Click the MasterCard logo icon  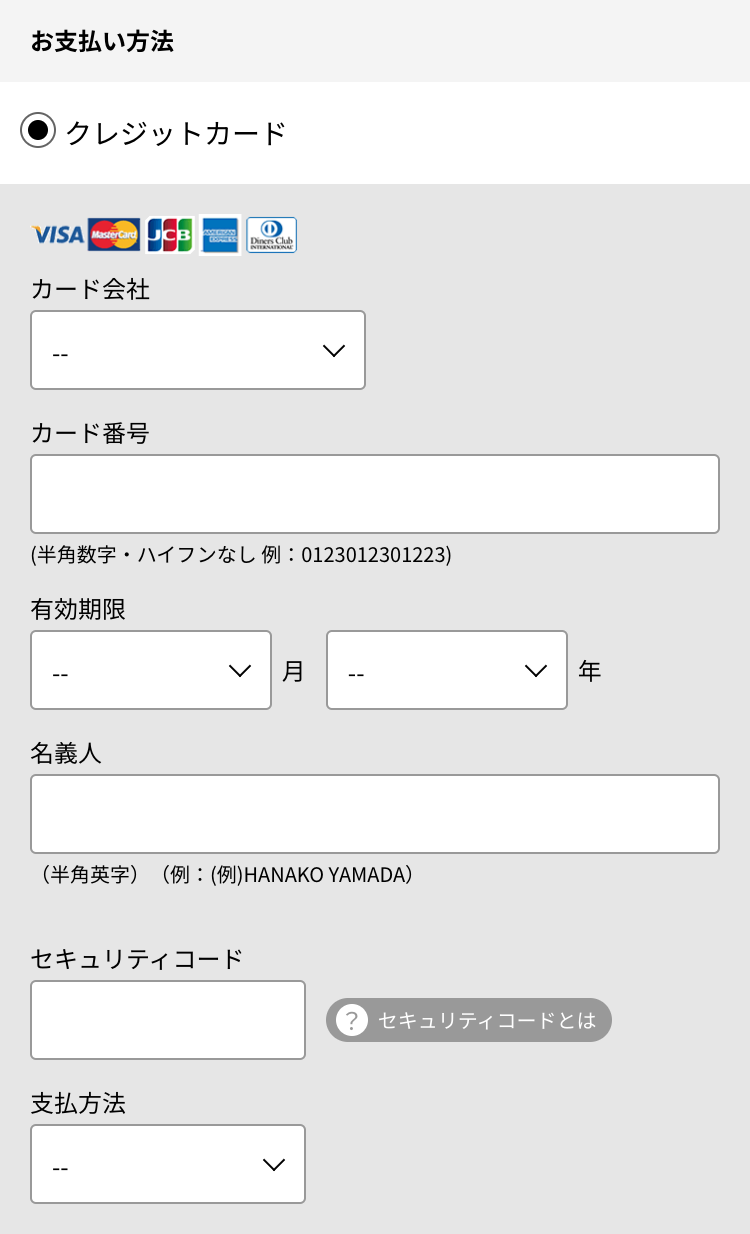click(114, 235)
